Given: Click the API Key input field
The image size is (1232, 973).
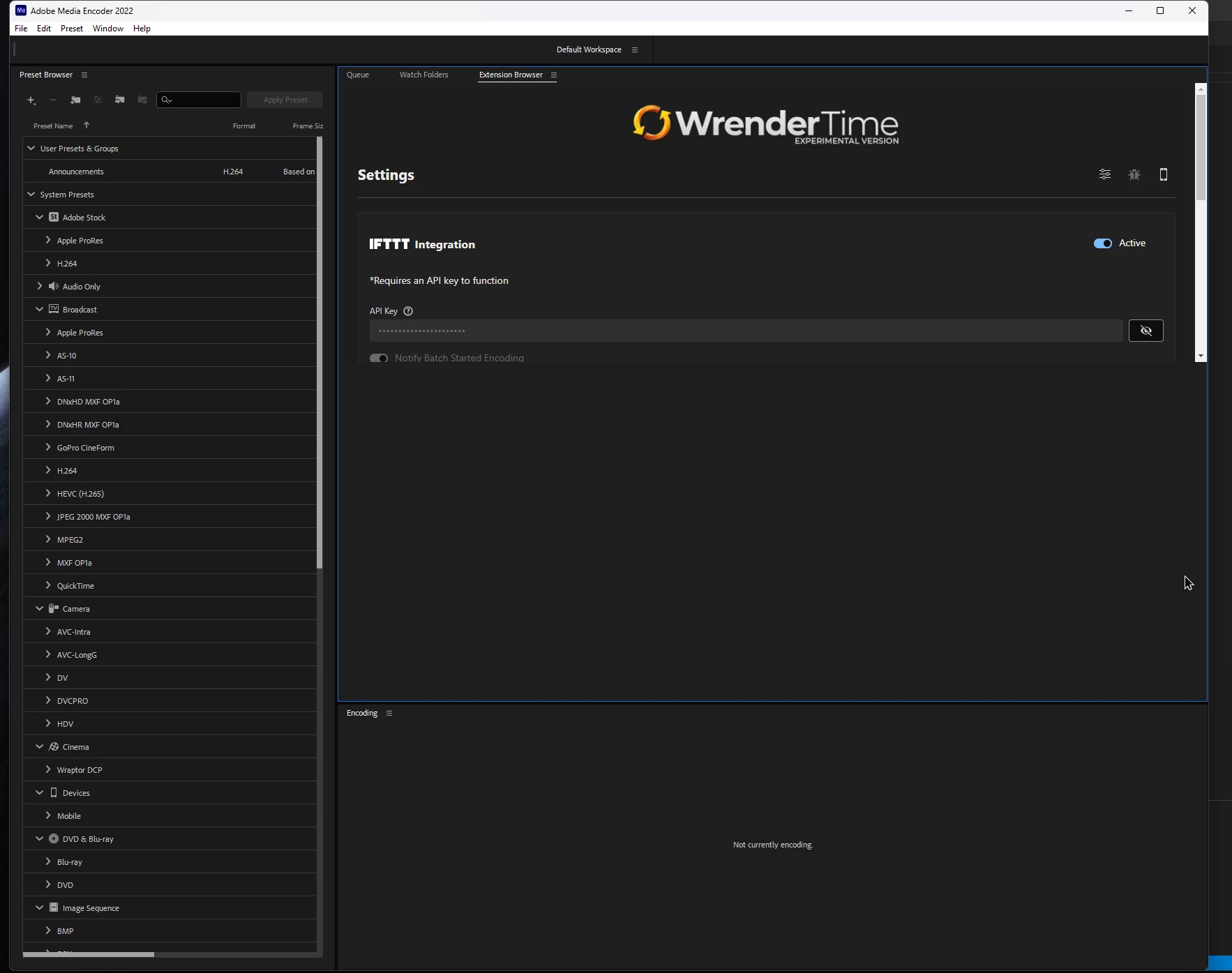Looking at the screenshot, I should tap(746, 331).
